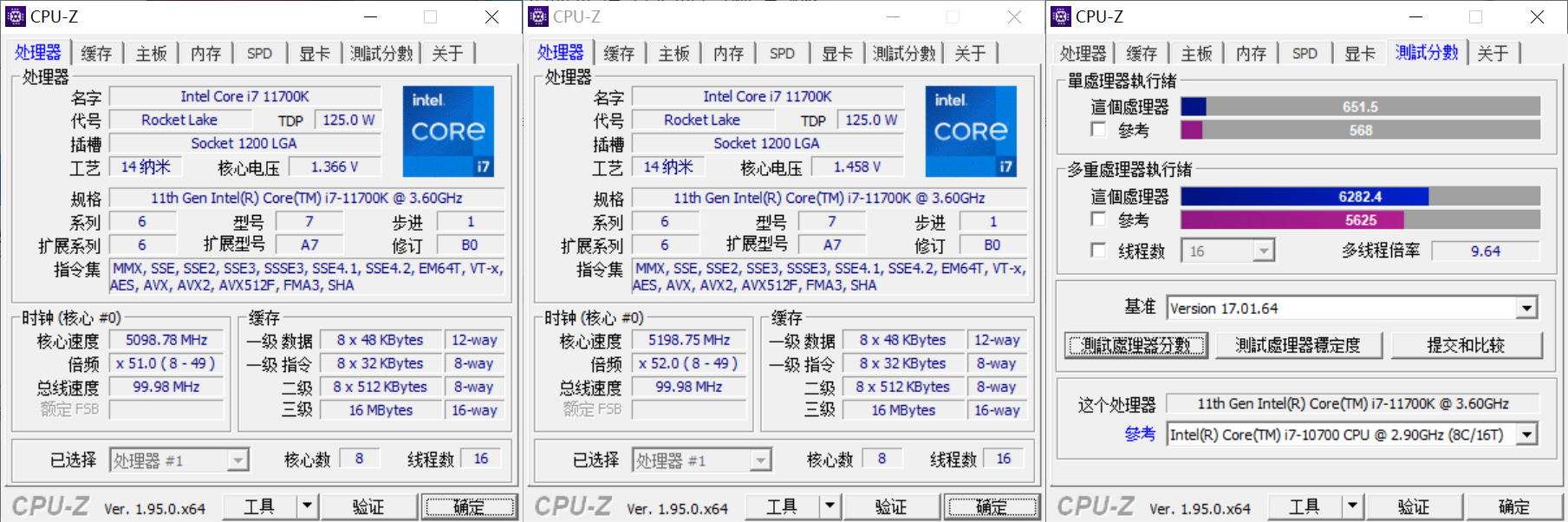The width and height of the screenshot is (1568, 522).
Task: Click 验证 button in middle window
Action: pos(891,506)
